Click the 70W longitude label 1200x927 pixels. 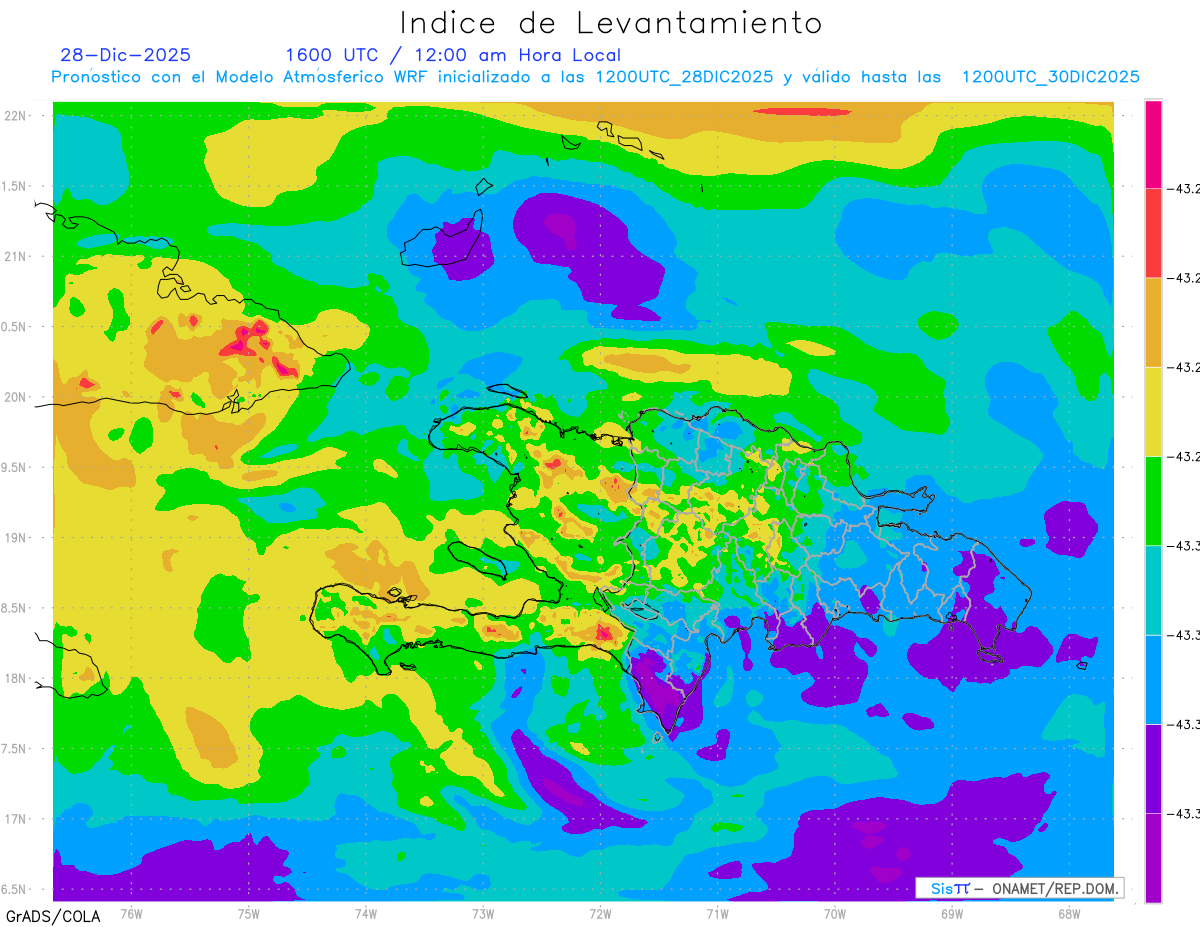[x=835, y=912]
